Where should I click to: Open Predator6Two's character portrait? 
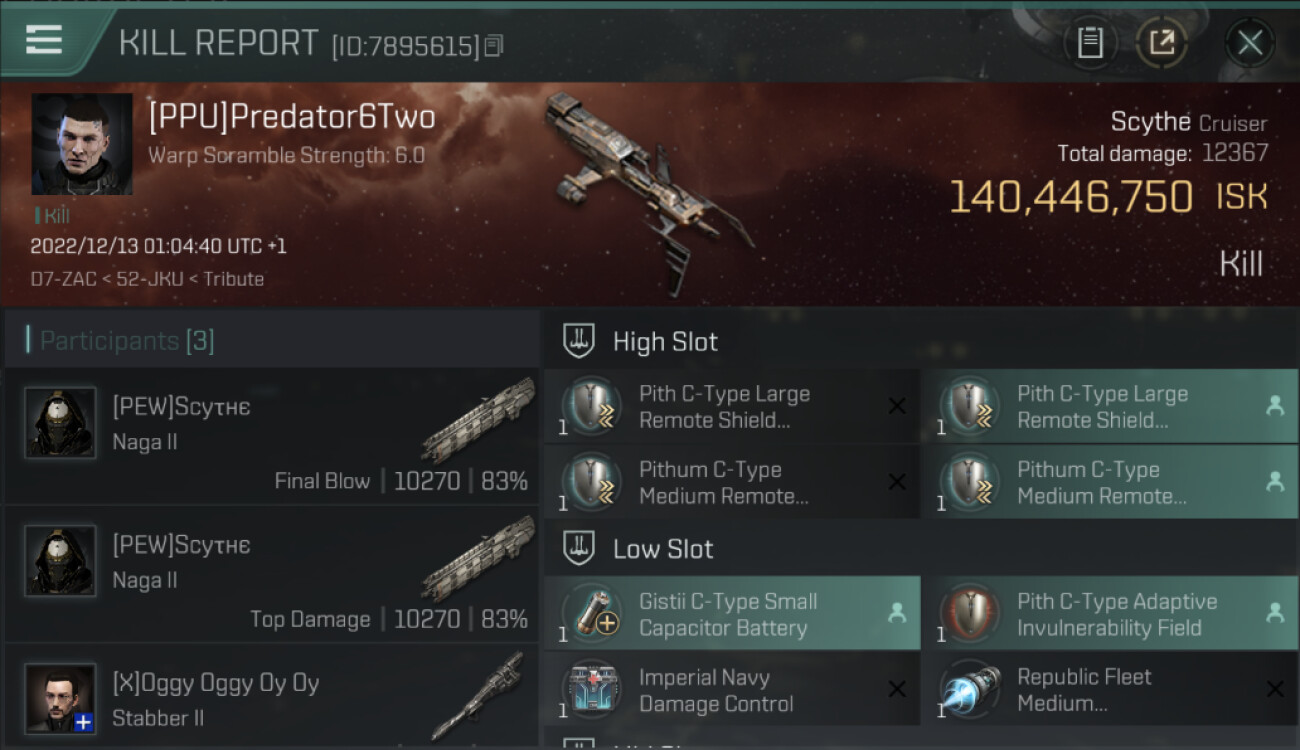pos(82,144)
